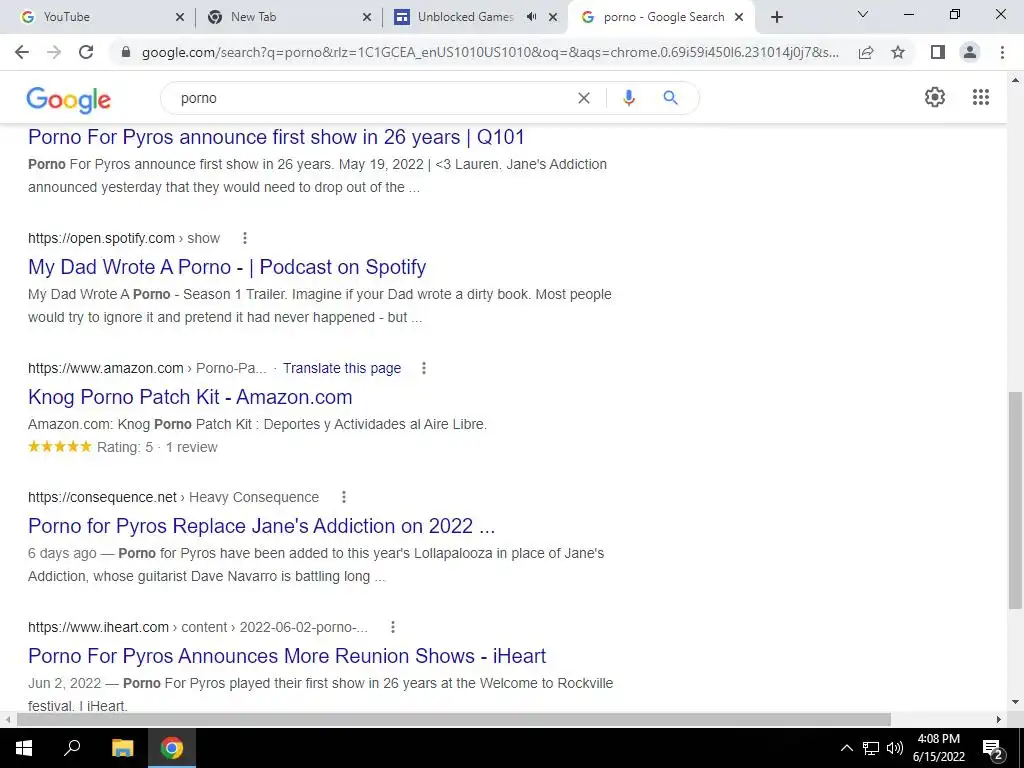Open Google quick settings gear
Screen dimensions: 1024x768
(x=935, y=97)
